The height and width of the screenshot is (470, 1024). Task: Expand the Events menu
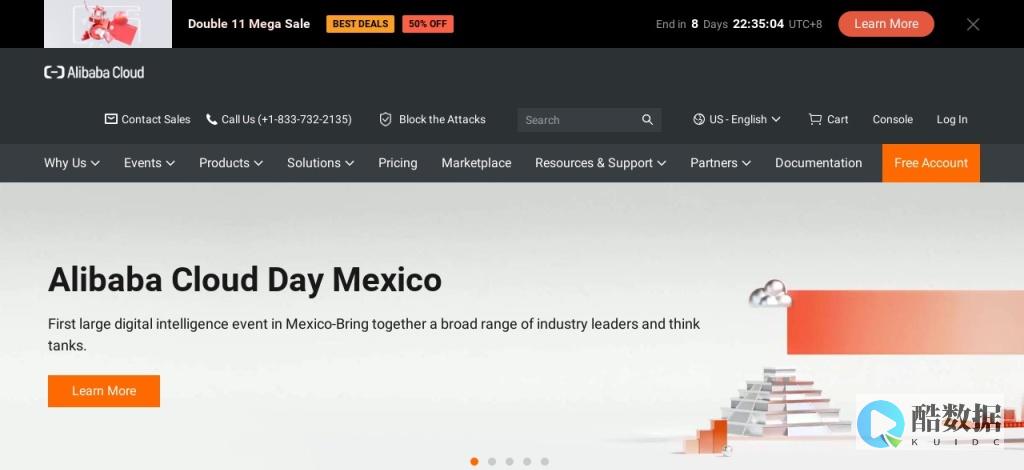coord(150,163)
